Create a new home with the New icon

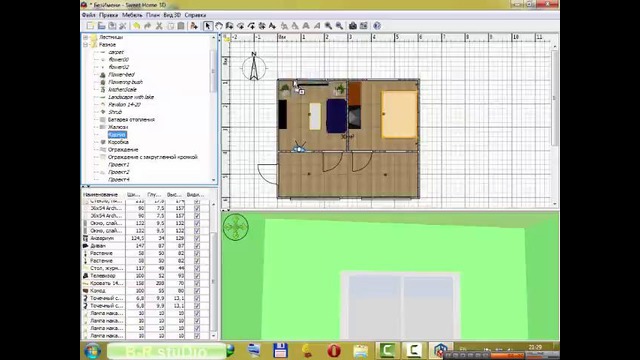coord(90,26)
